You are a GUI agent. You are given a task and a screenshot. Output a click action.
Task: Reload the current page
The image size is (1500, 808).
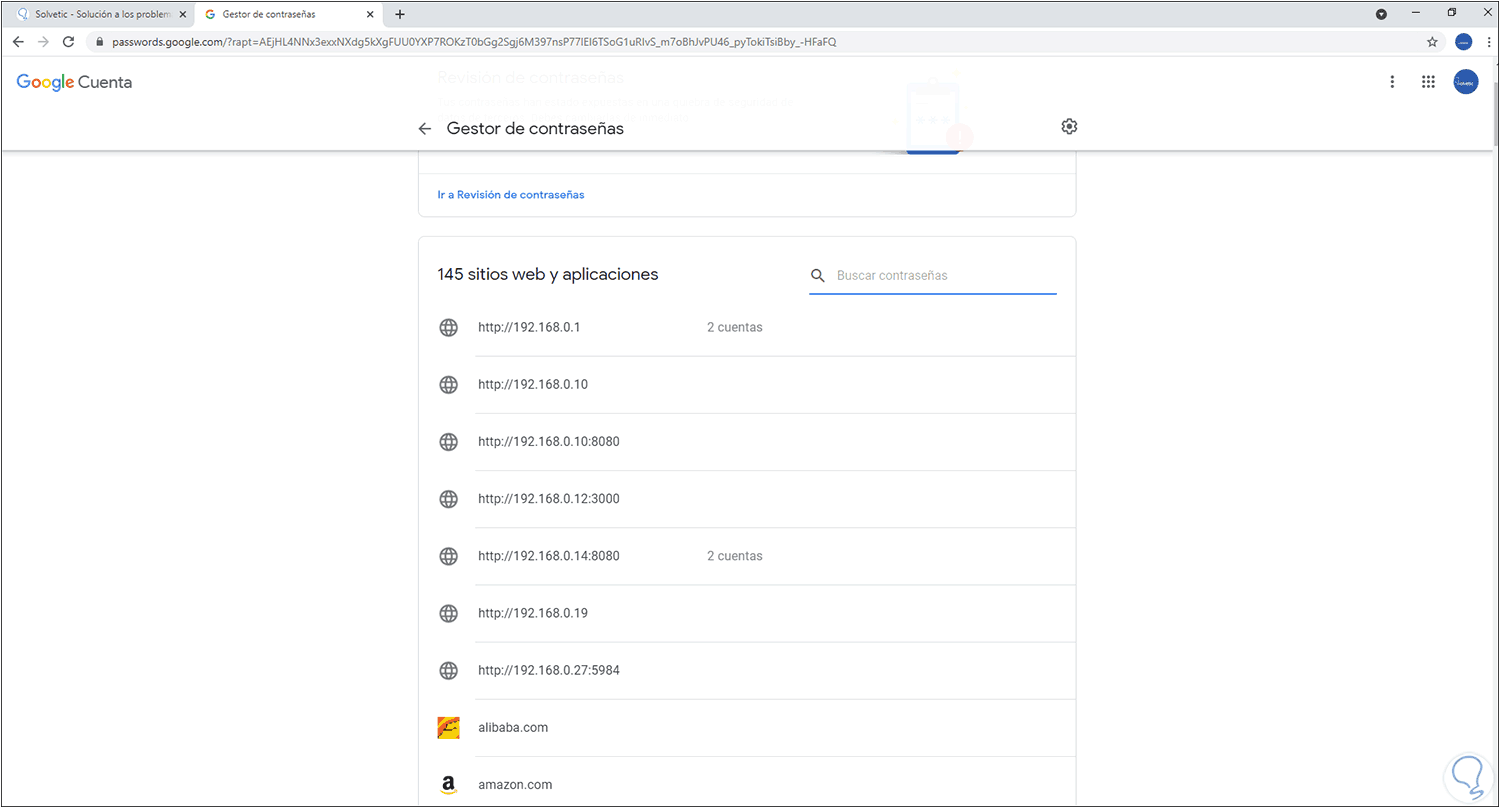(x=68, y=42)
